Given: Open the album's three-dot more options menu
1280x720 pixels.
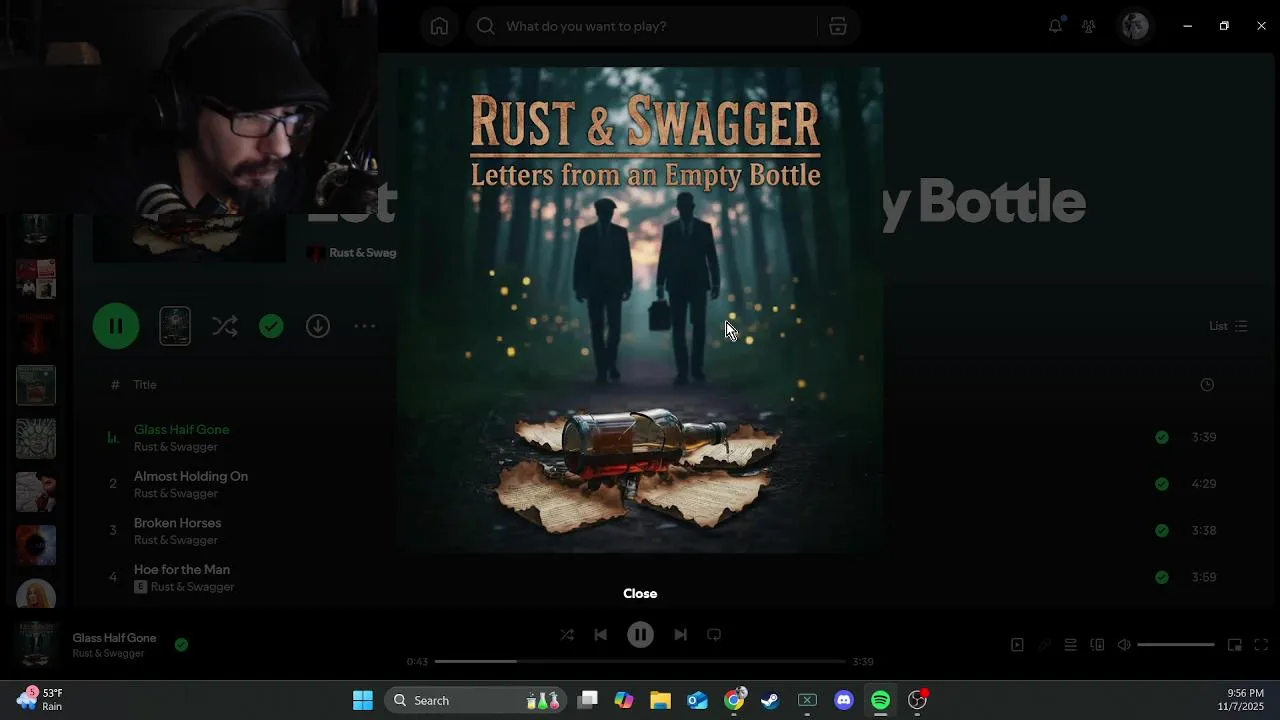Looking at the screenshot, I should coord(365,326).
